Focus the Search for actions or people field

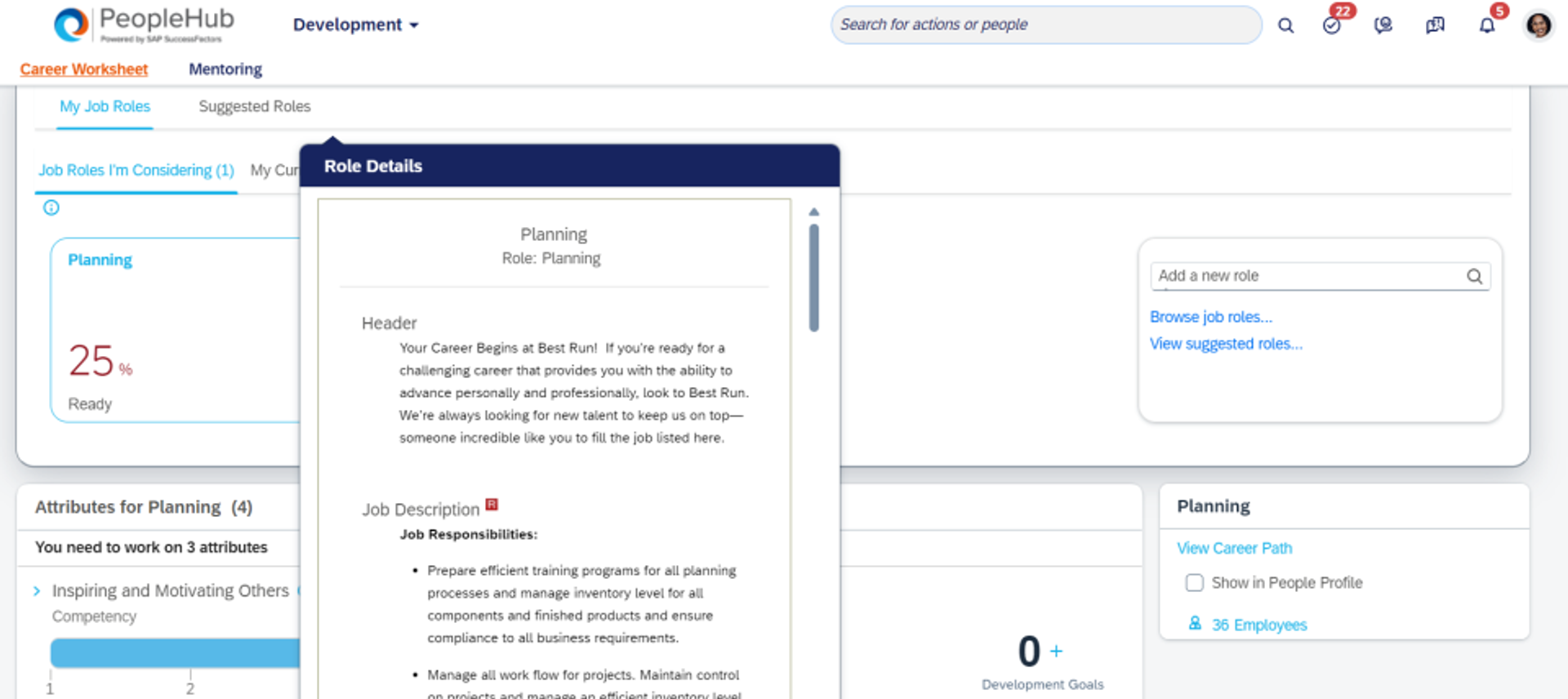pos(1045,24)
